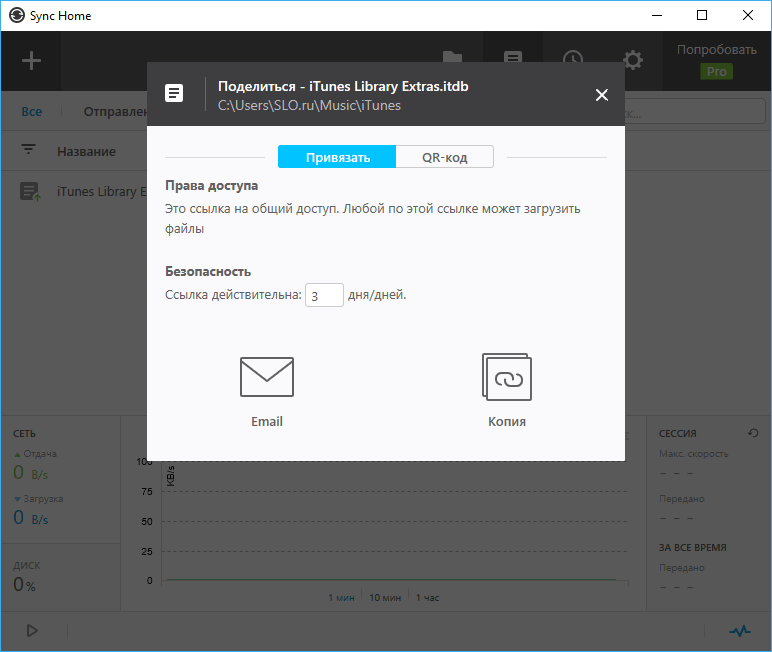
Task: Click the sort filter icon beside Название
Action: [29, 149]
